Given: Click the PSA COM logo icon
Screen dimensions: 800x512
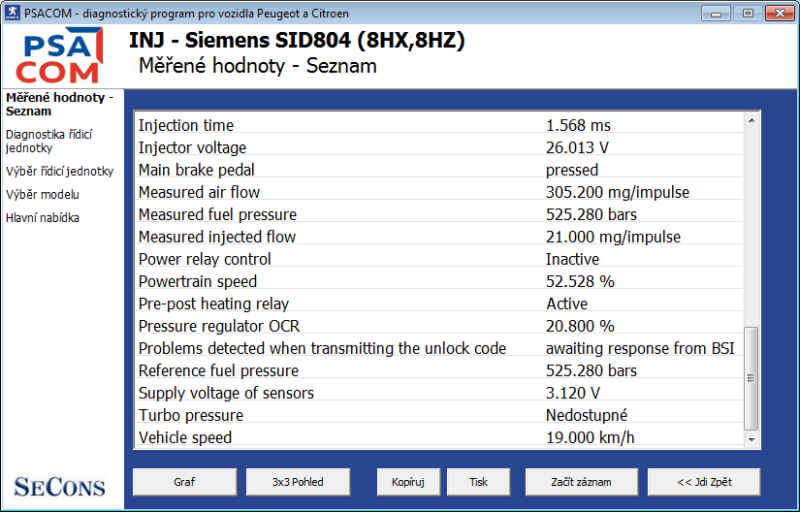Looking at the screenshot, I should coord(62,57).
